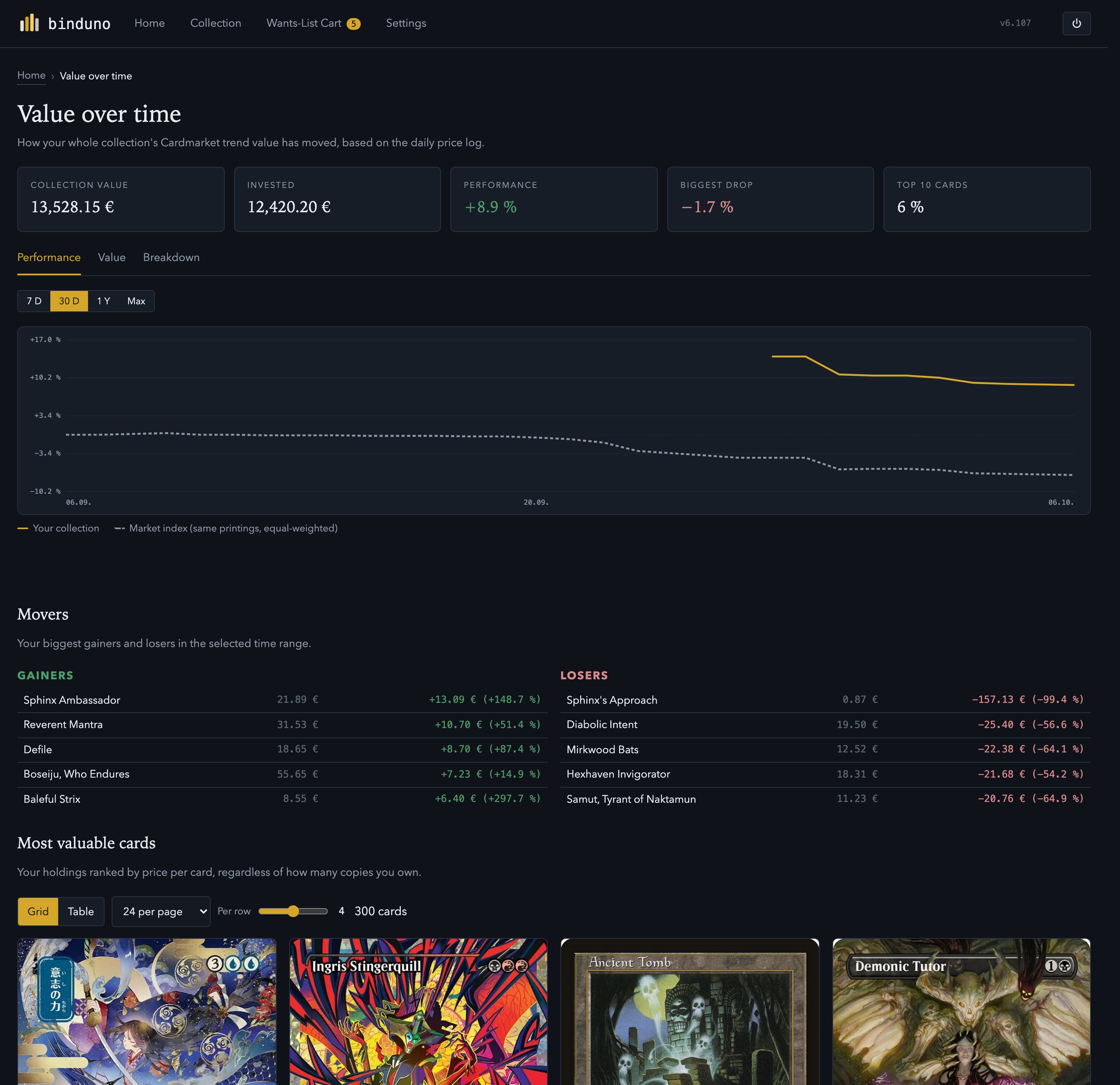Image resolution: width=1120 pixels, height=1085 pixels.
Task: Select the 30 D time range
Action: (x=69, y=301)
